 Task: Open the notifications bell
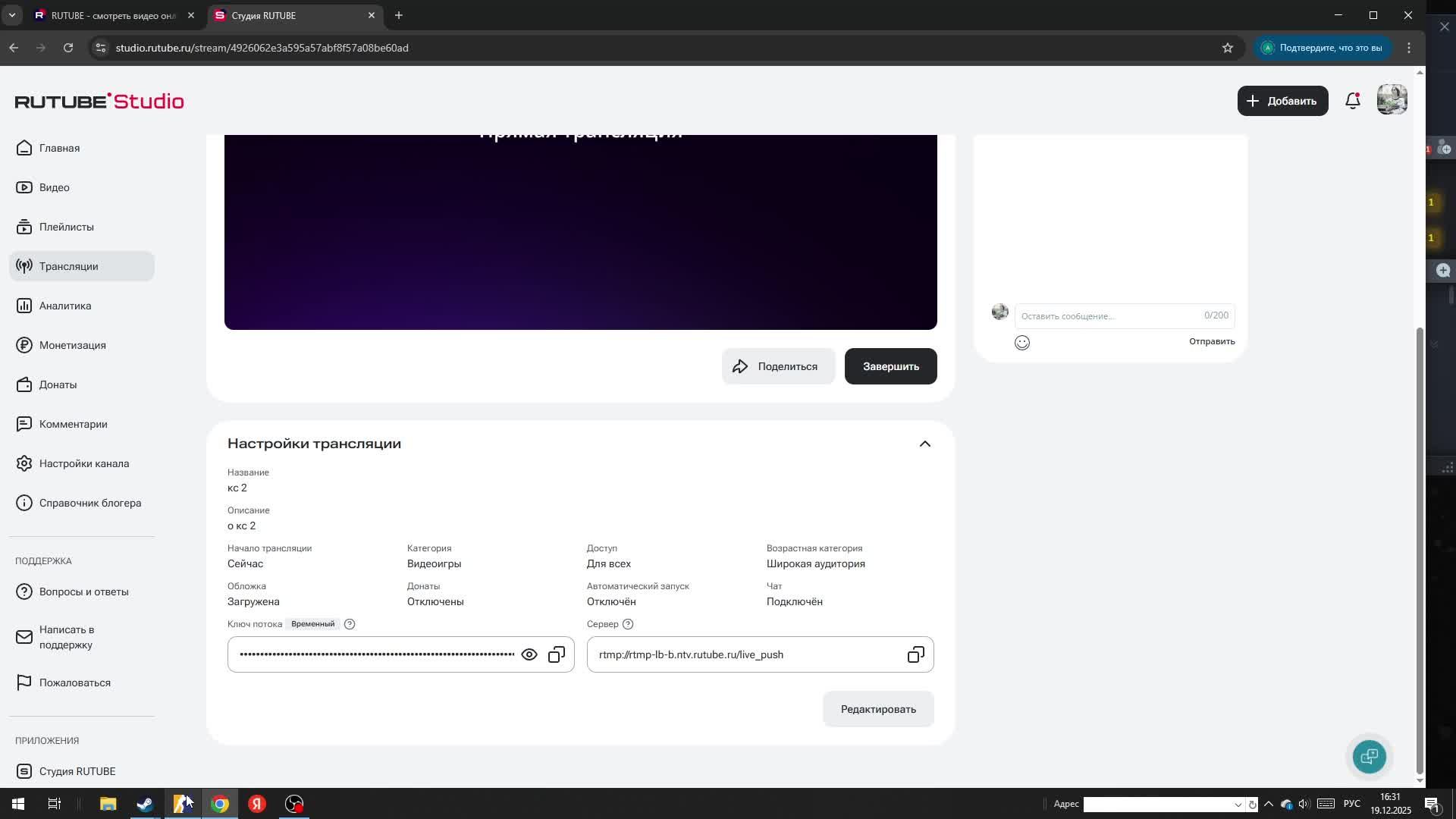(1353, 101)
